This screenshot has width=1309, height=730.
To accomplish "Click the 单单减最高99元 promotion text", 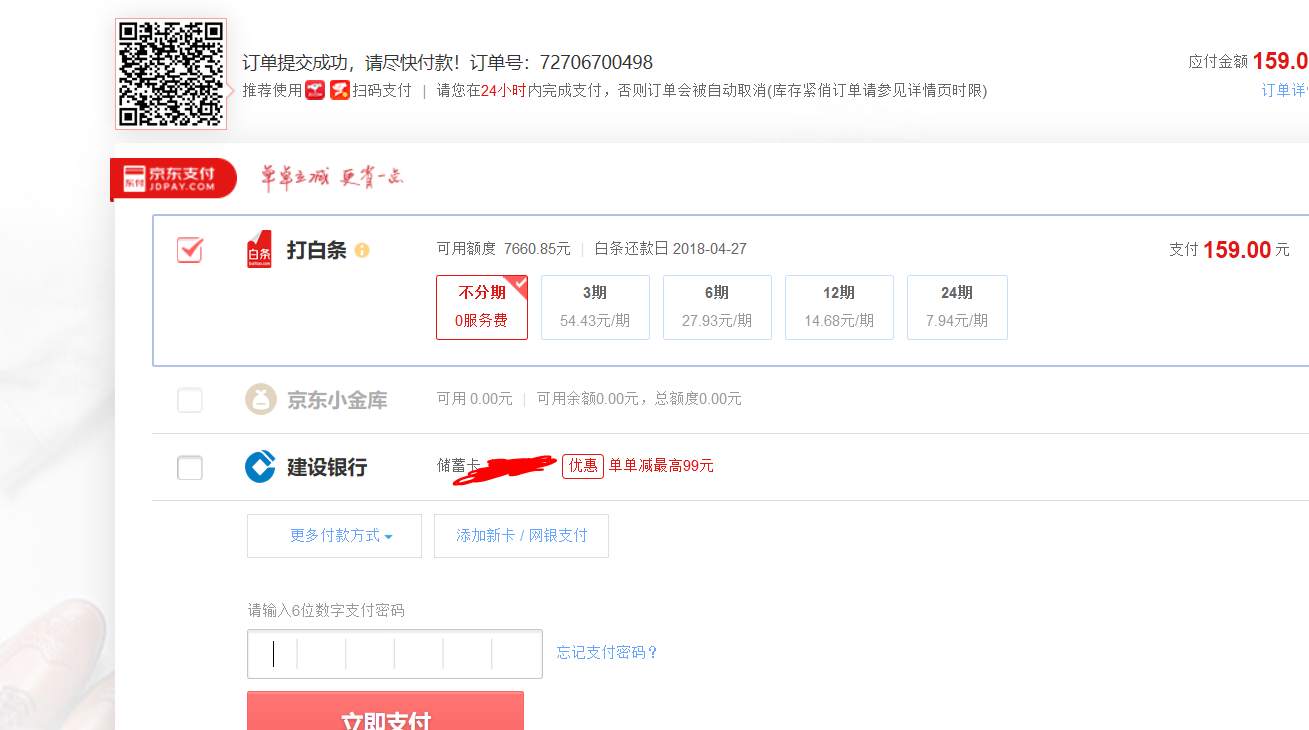I will [x=661, y=465].
